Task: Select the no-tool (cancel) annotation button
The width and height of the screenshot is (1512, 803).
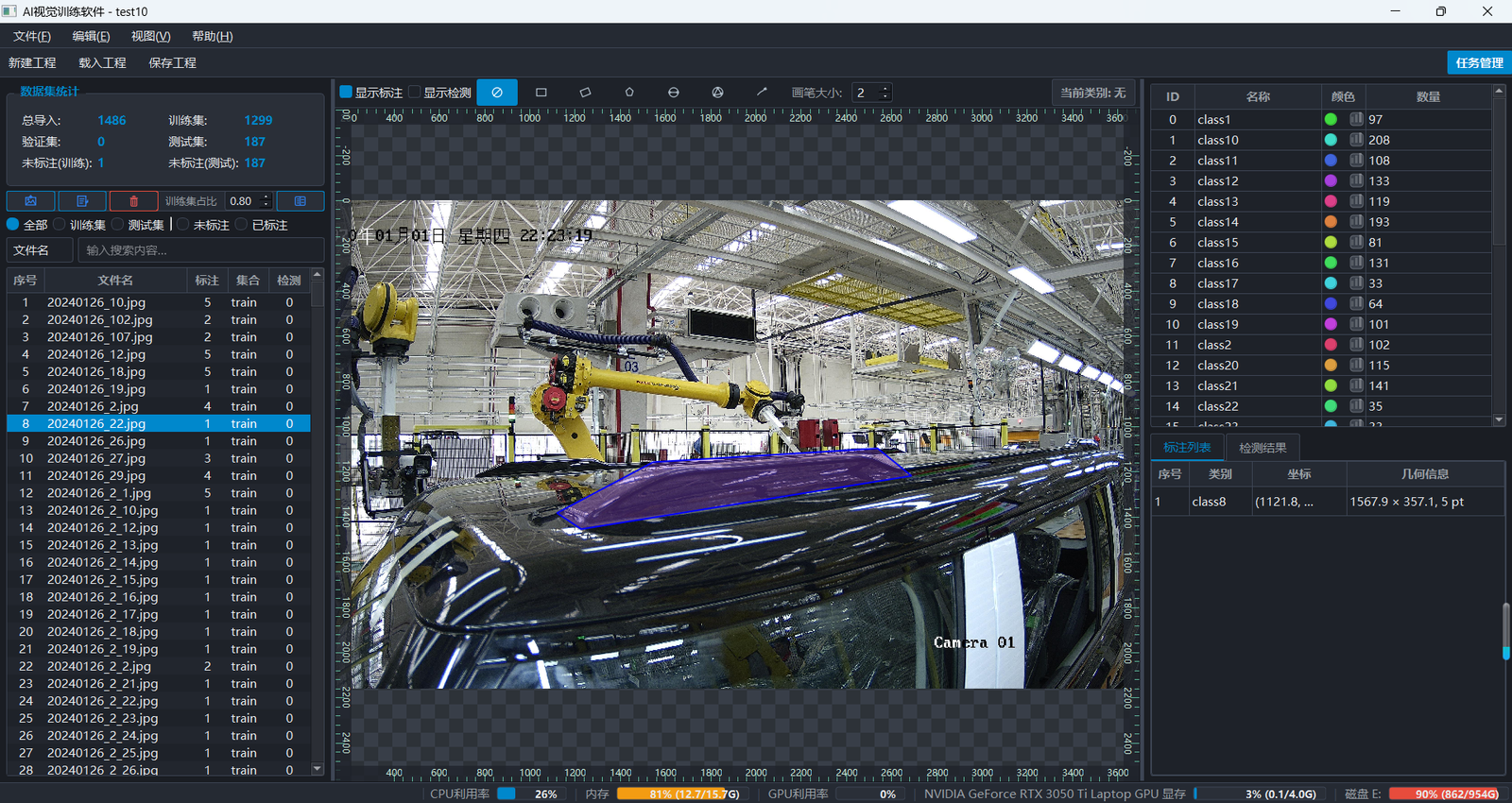Action: coord(497,93)
